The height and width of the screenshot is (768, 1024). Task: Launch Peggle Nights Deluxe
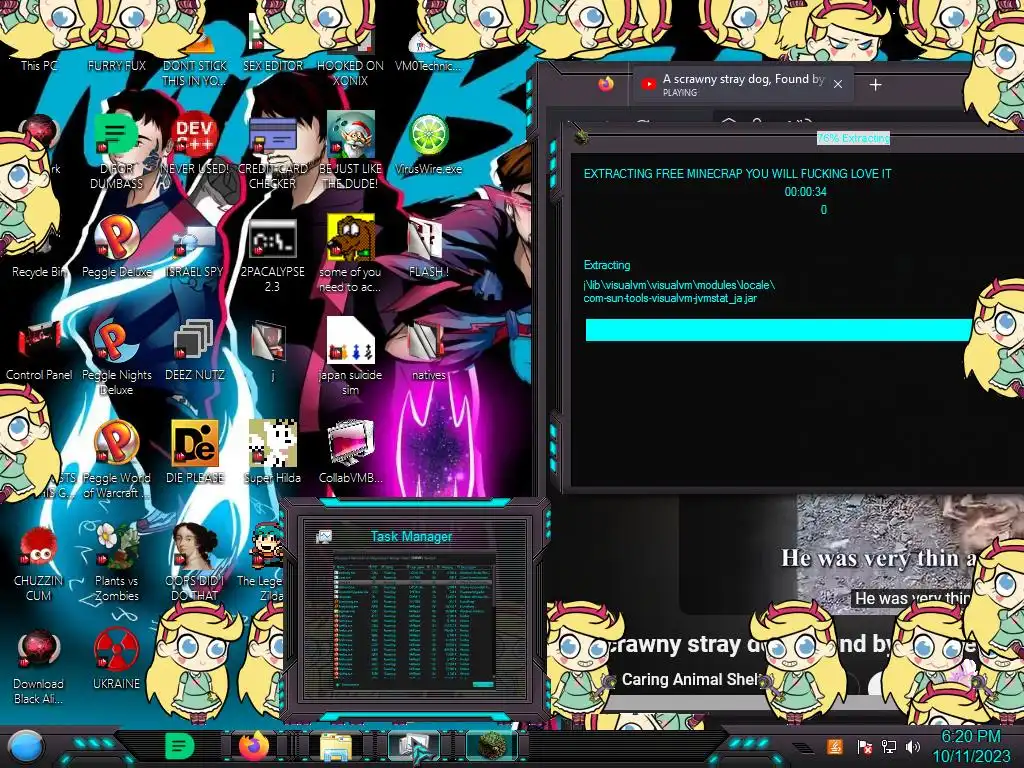pos(116,358)
